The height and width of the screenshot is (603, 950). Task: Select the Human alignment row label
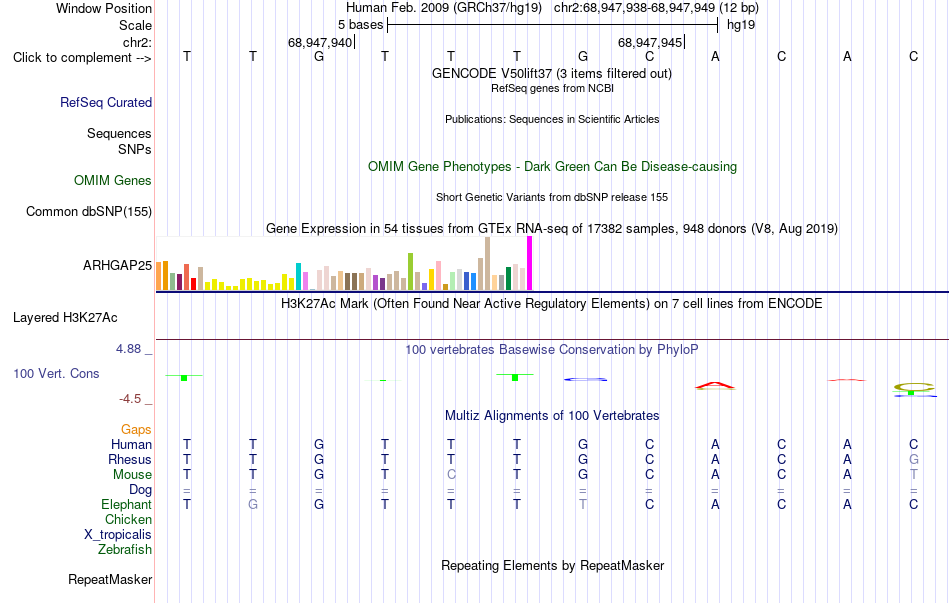coord(131,445)
